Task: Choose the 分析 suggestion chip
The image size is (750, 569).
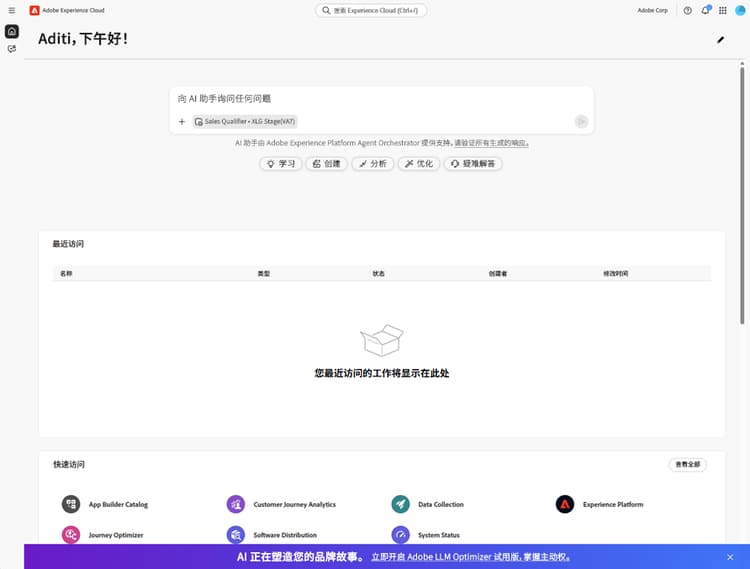Action: 373,164
